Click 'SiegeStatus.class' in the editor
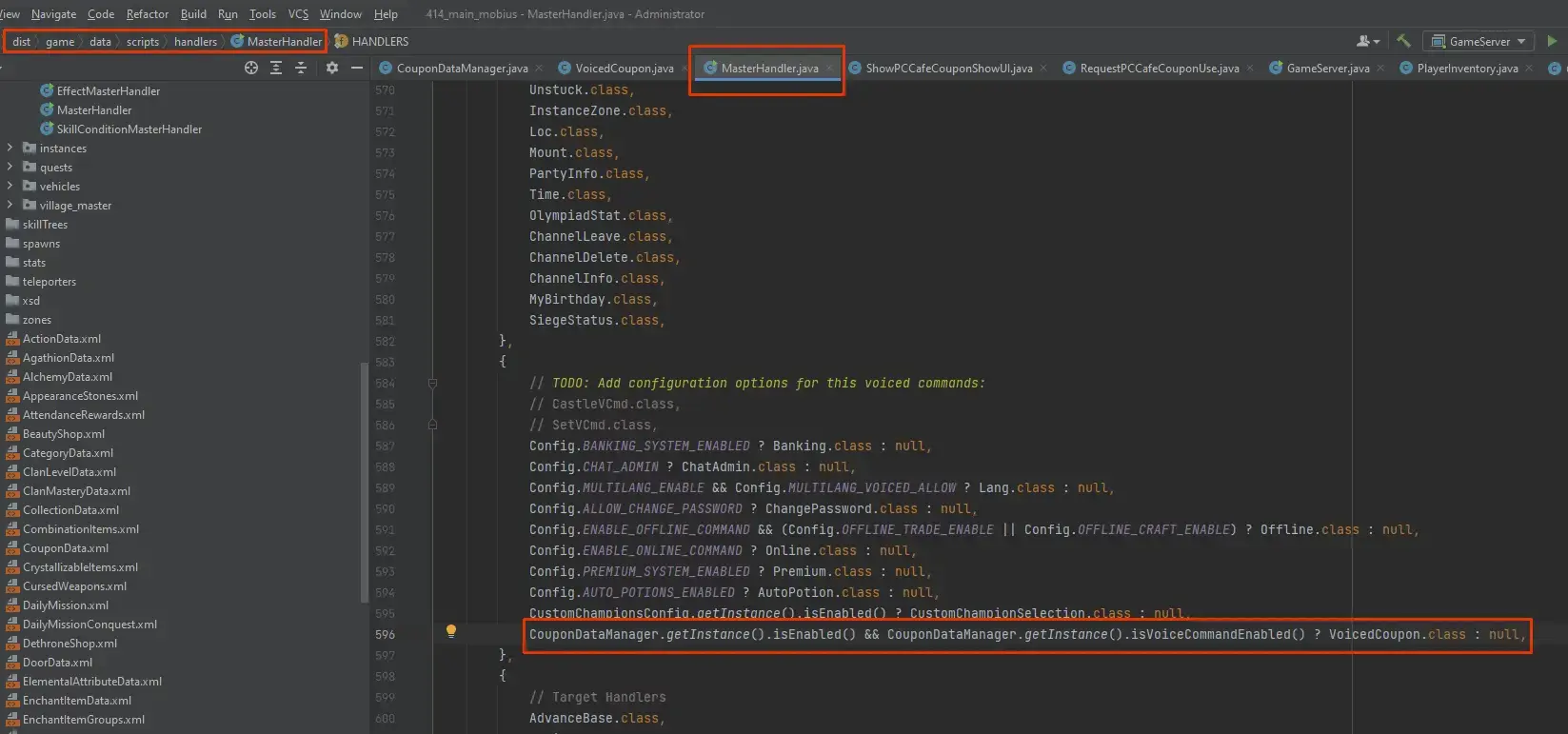The width and height of the screenshot is (1568, 734). point(594,320)
